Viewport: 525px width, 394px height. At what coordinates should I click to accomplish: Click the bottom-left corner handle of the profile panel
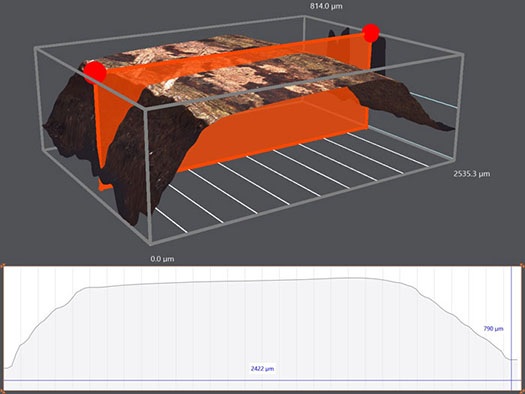(x=2, y=391)
